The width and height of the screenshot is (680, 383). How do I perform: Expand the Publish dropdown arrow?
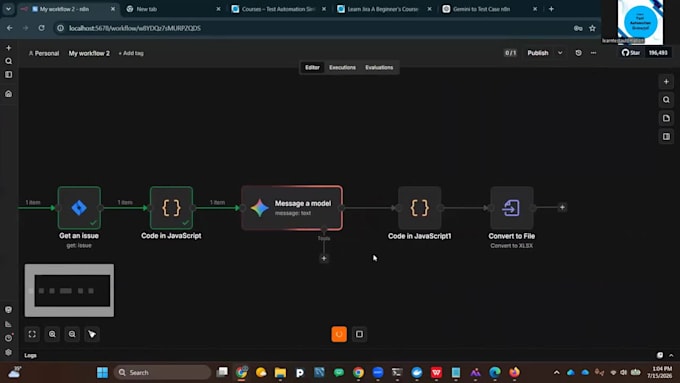click(560, 53)
